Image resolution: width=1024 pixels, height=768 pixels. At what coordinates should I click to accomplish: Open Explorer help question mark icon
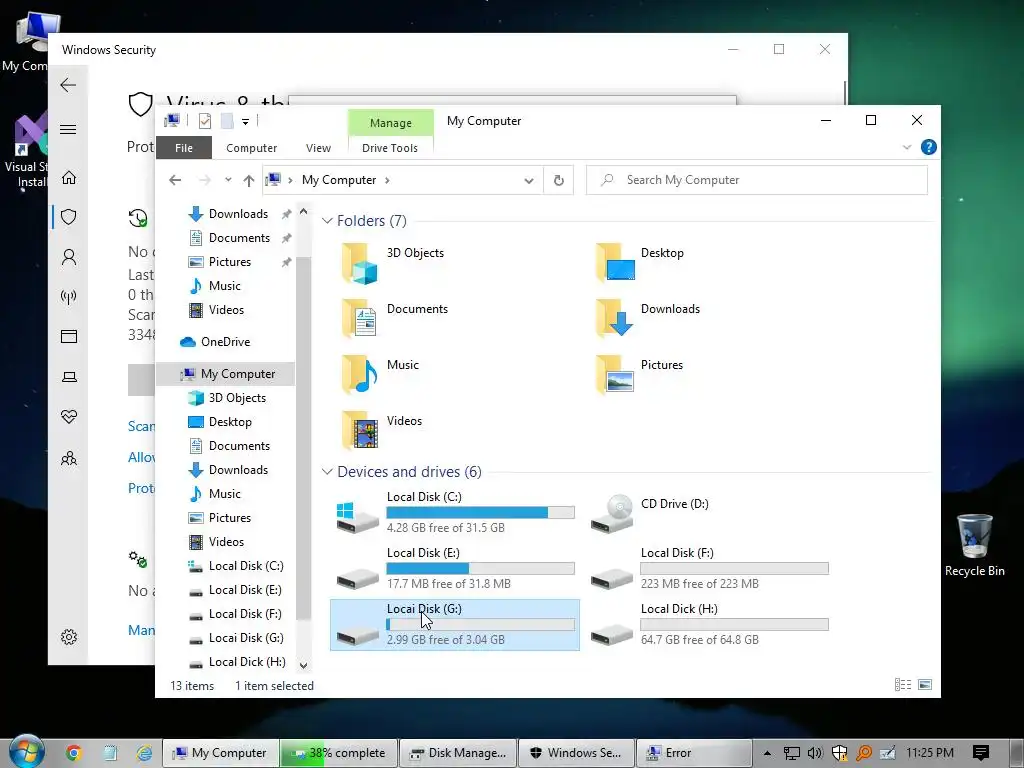(x=928, y=147)
